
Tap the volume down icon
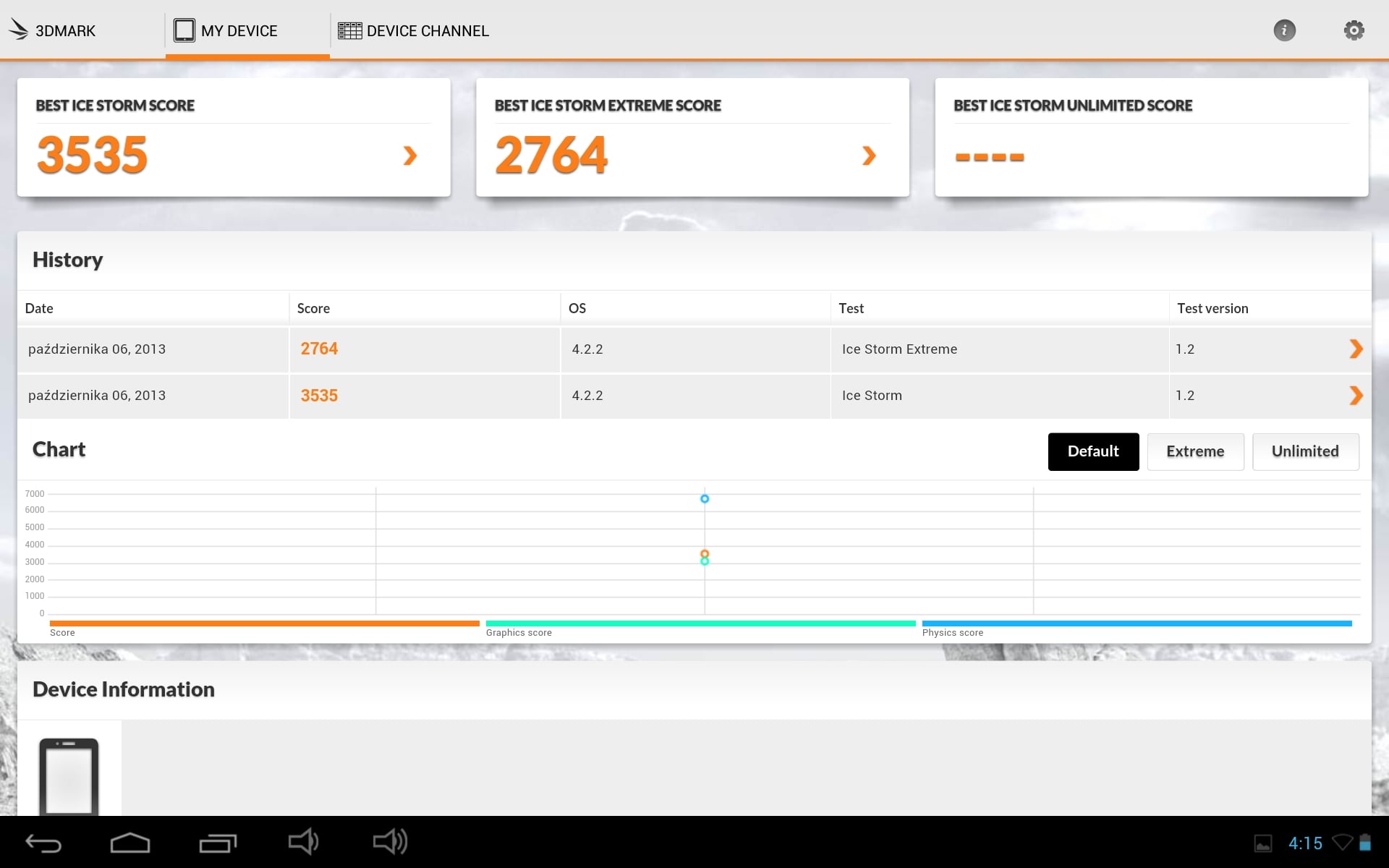tap(303, 841)
